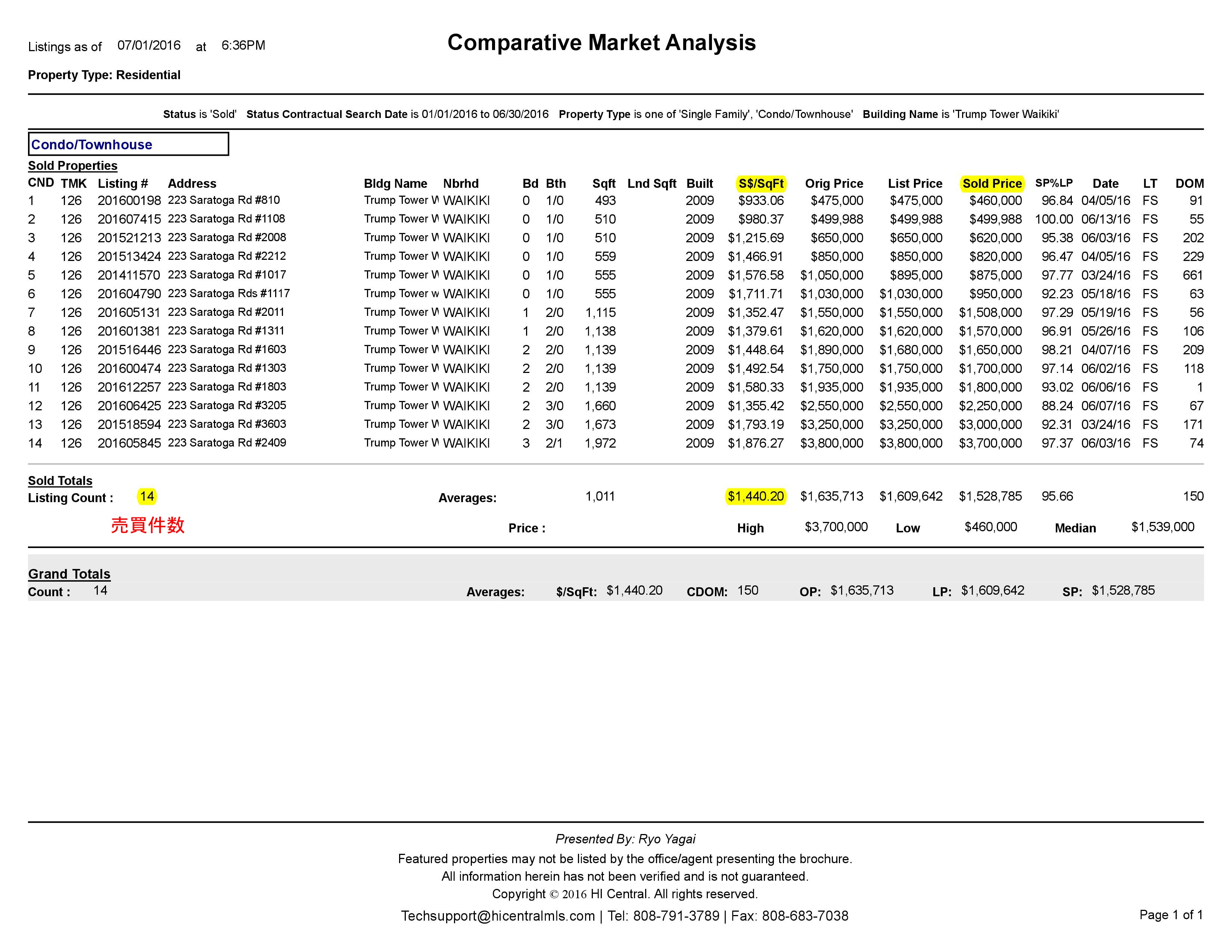1232x952 pixels.
Task: Click the List Price column header
Action: coord(915,183)
